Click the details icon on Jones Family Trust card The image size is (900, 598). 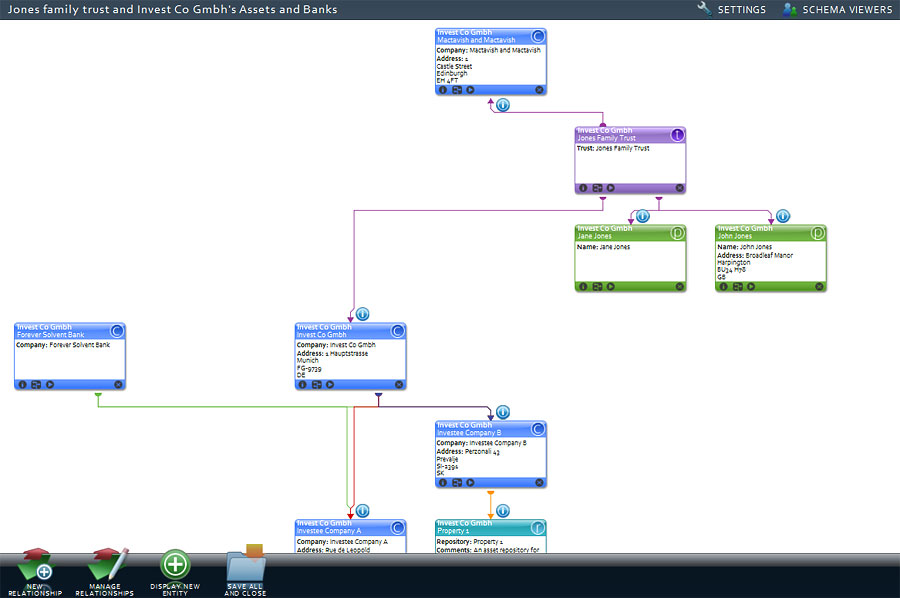click(x=597, y=188)
